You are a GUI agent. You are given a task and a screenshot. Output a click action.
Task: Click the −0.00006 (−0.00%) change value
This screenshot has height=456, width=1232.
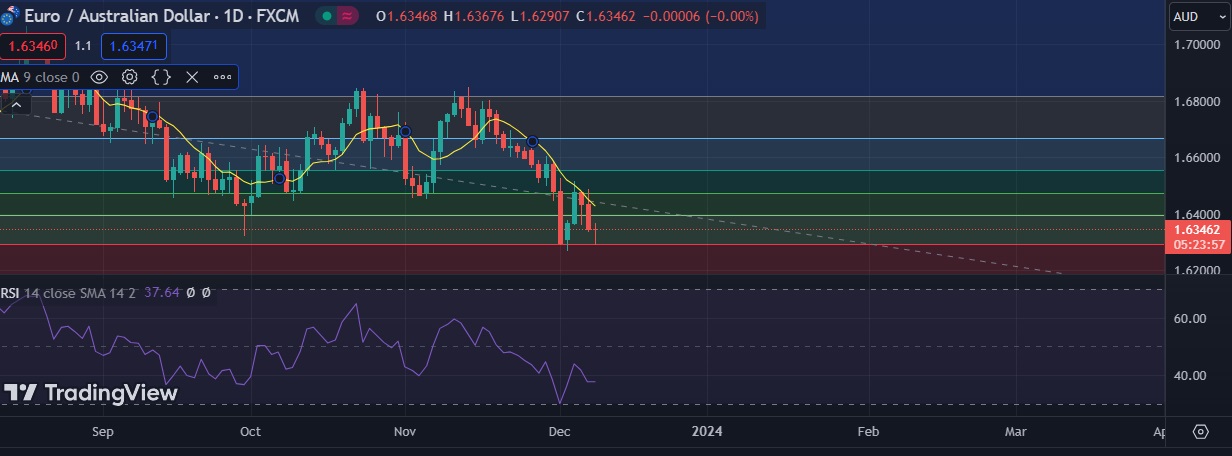[700, 16]
